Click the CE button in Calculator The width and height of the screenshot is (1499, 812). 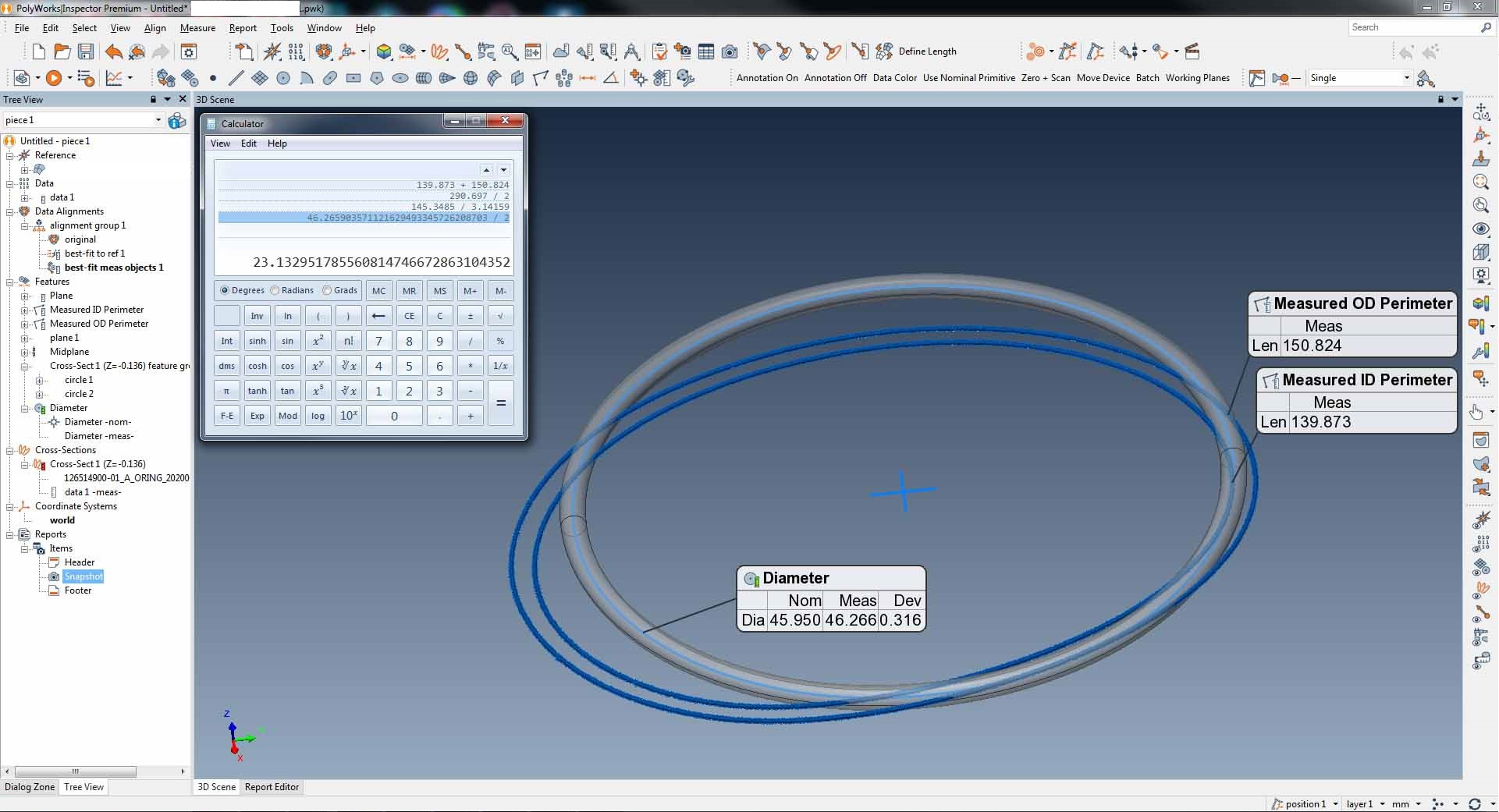click(409, 316)
